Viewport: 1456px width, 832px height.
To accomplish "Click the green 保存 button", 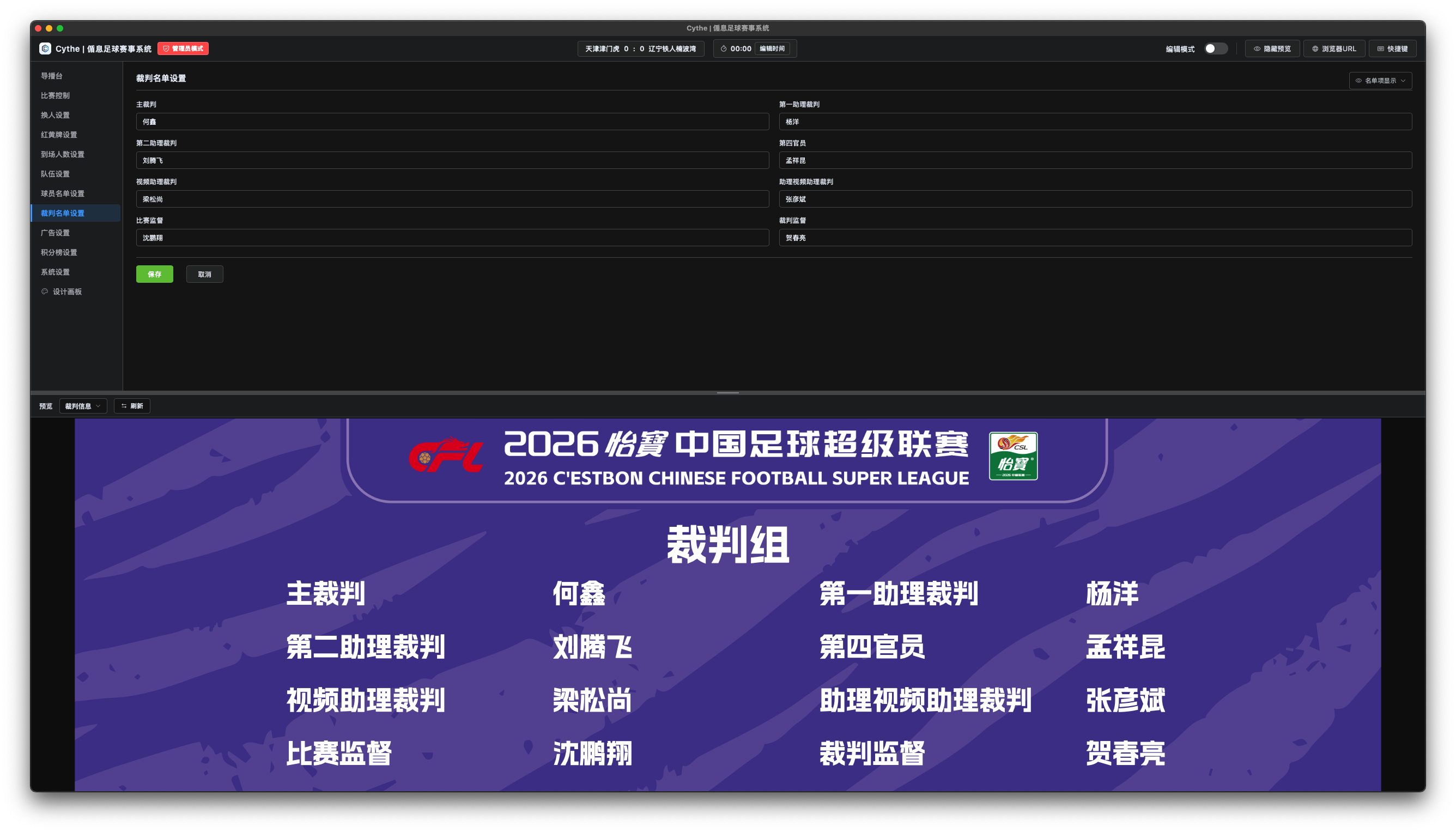I will [x=154, y=274].
